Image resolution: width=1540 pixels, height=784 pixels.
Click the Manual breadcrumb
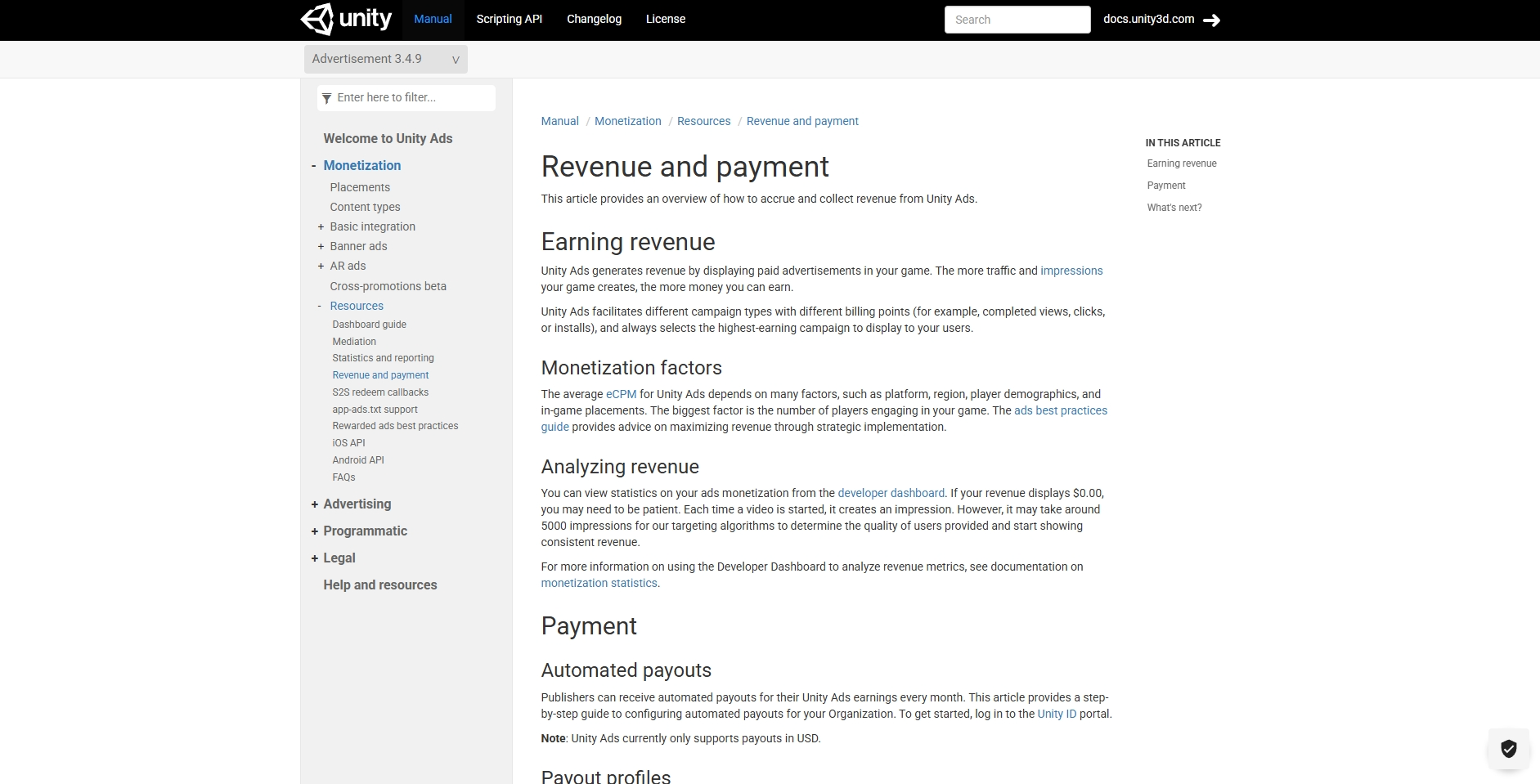(x=559, y=121)
